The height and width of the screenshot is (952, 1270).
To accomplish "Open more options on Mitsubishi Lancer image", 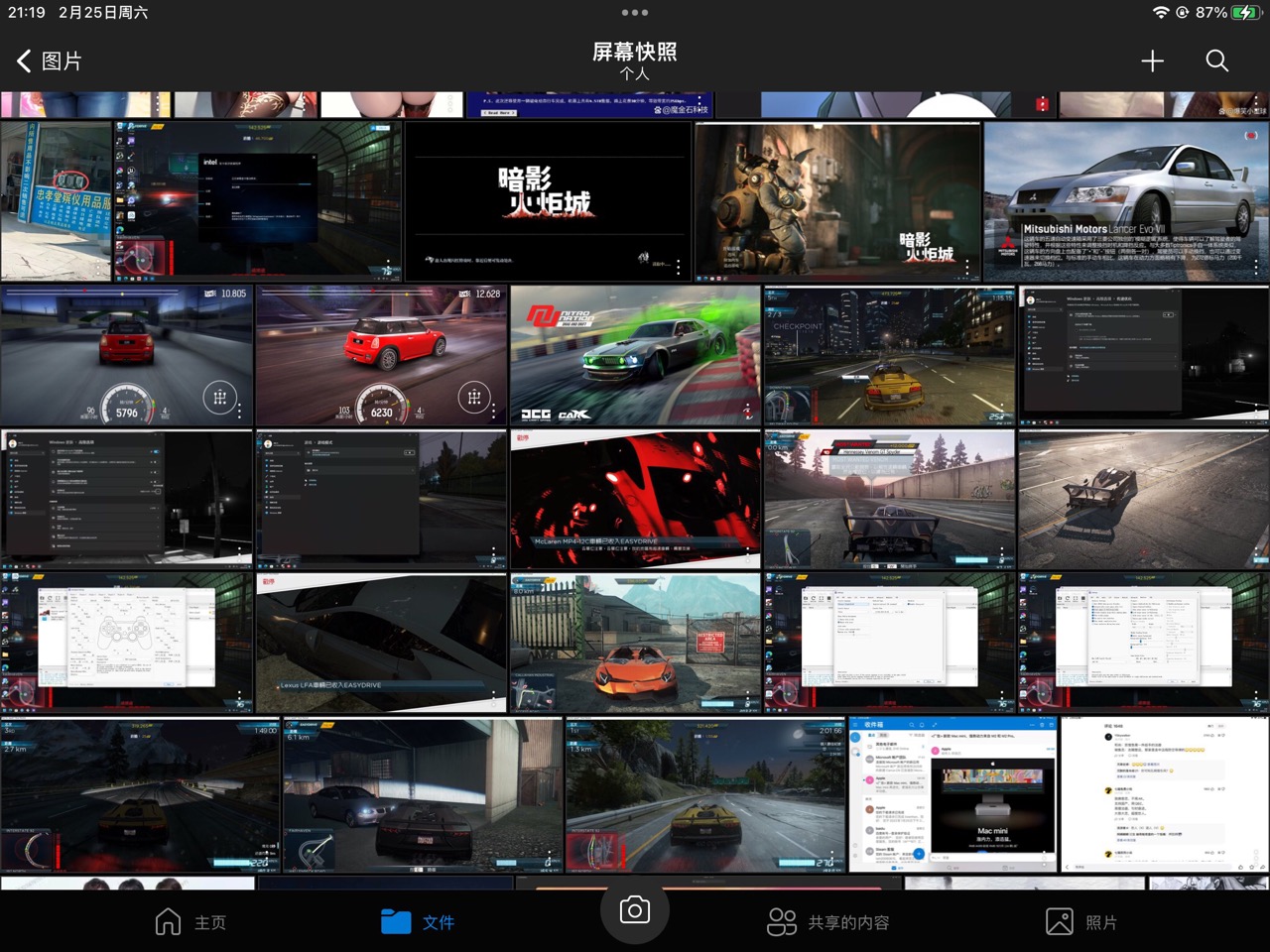I will pyautogui.click(x=1256, y=268).
